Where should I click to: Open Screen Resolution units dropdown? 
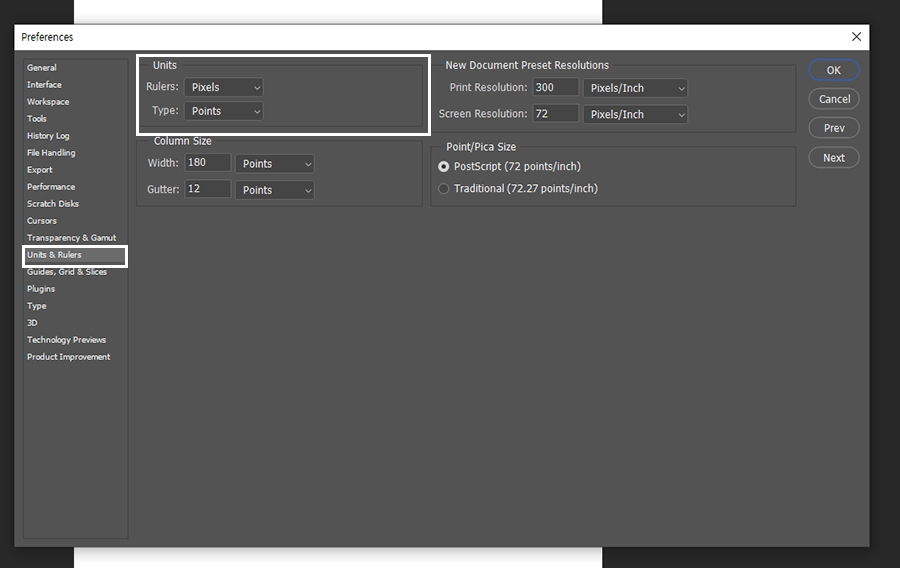pos(635,114)
